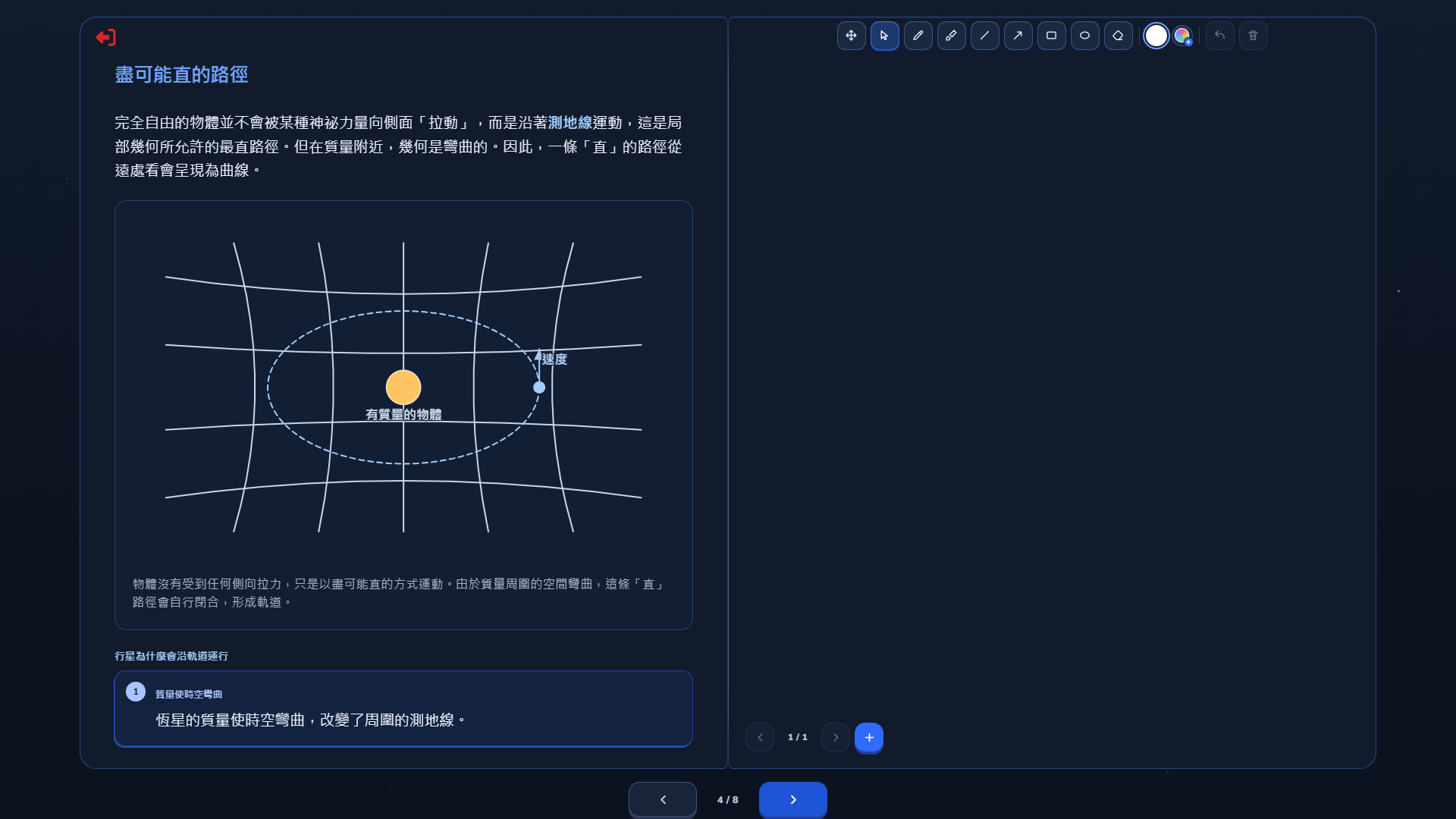Click the numbered badge 1 in step card
The height and width of the screenshot is (819, 1456).
[136, 692]
